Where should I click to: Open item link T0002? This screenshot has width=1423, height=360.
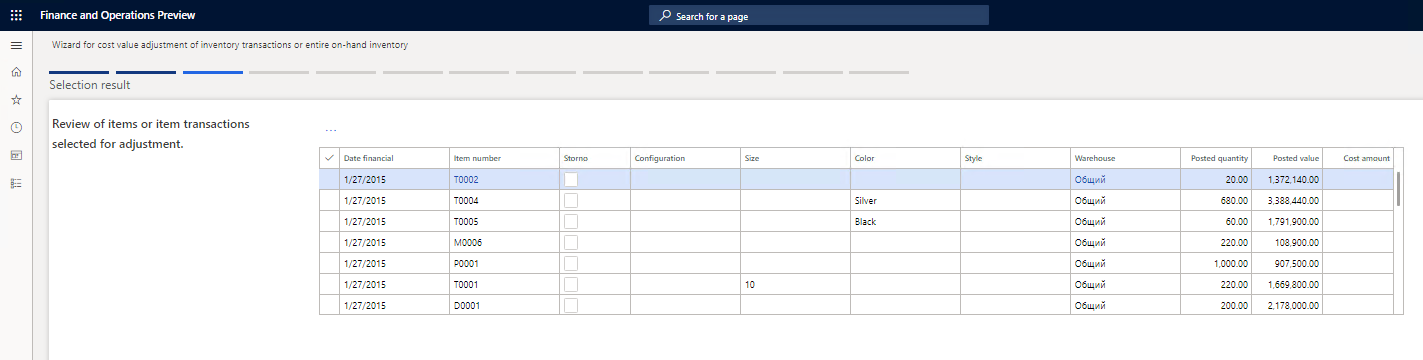466,180
